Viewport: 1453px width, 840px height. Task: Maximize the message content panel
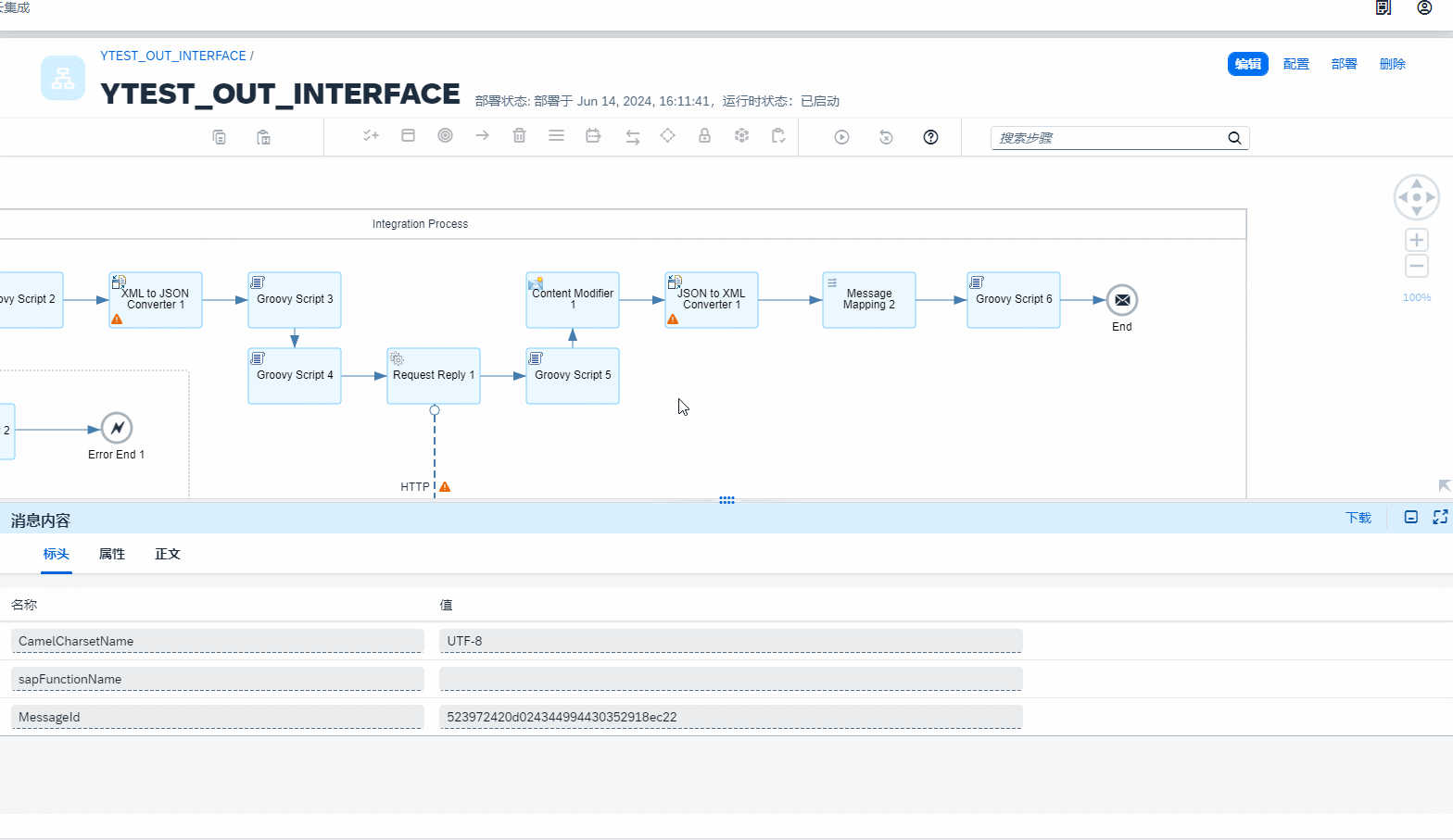click(1440, 518)
